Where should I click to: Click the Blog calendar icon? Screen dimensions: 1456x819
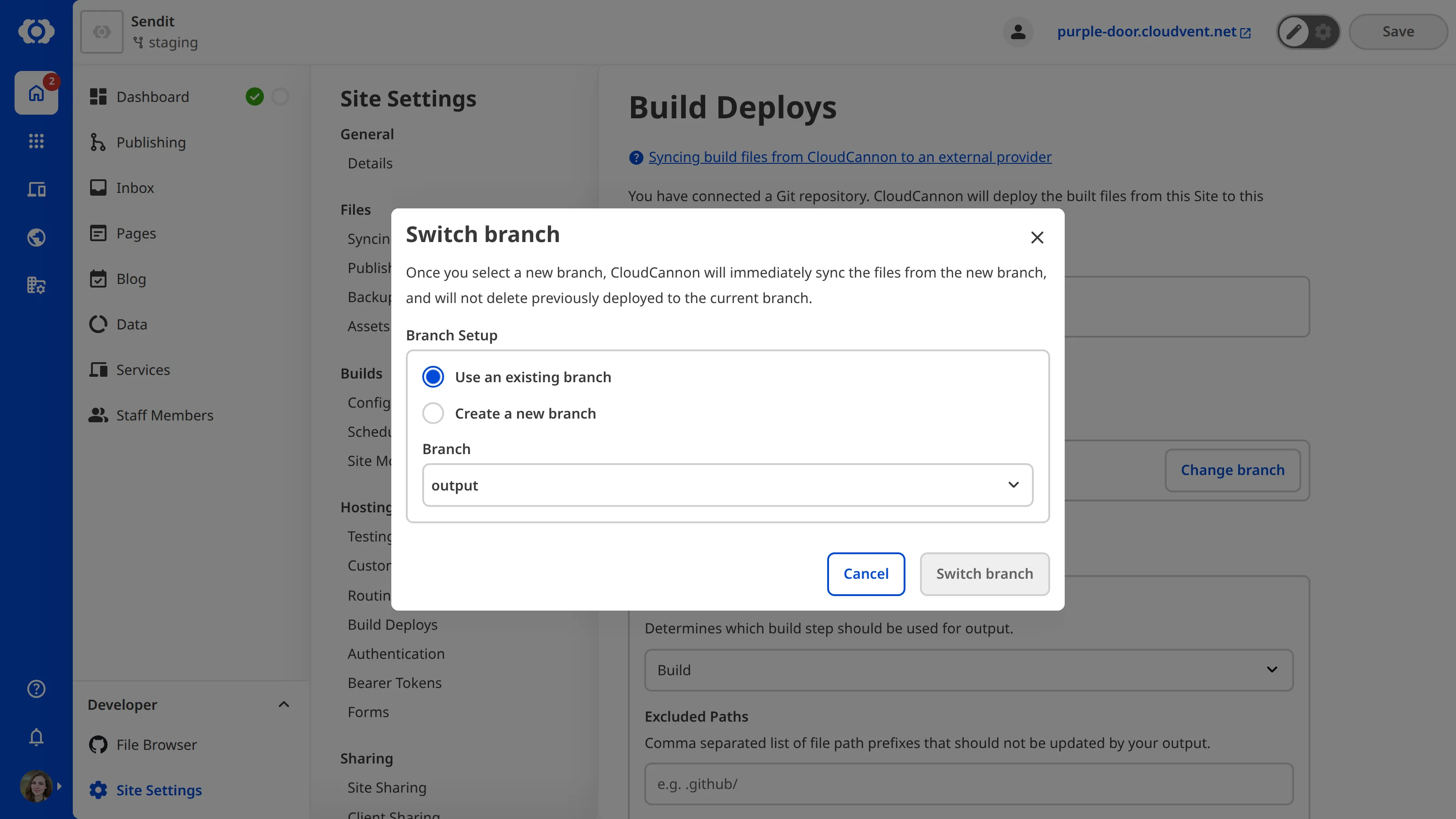[98, 278]
